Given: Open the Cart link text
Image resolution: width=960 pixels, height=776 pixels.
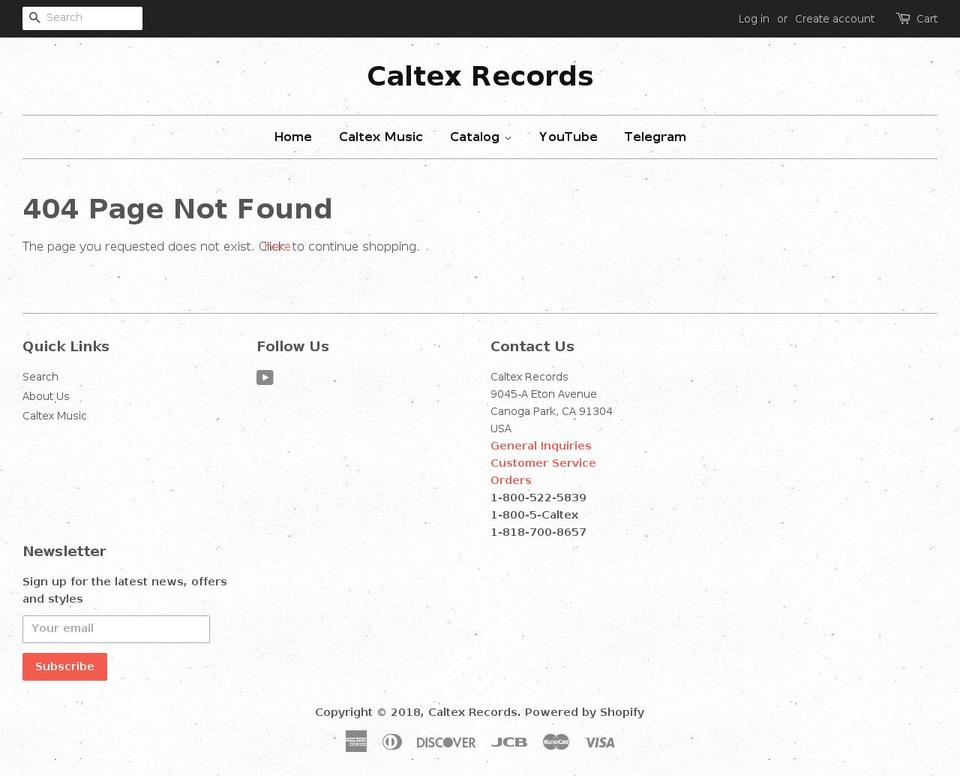Looking at the screenshot, I should (x=926, y=19).
